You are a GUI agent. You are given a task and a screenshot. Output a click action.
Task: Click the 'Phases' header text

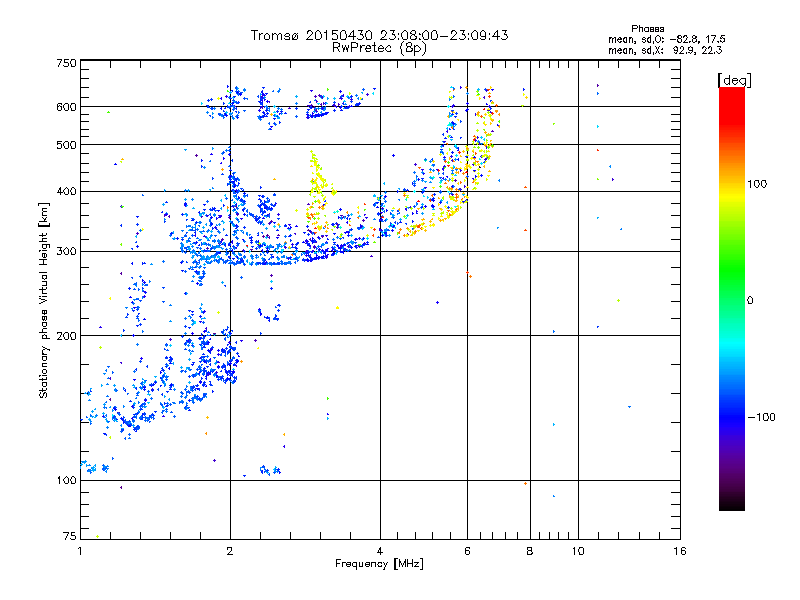coord(647,29)
